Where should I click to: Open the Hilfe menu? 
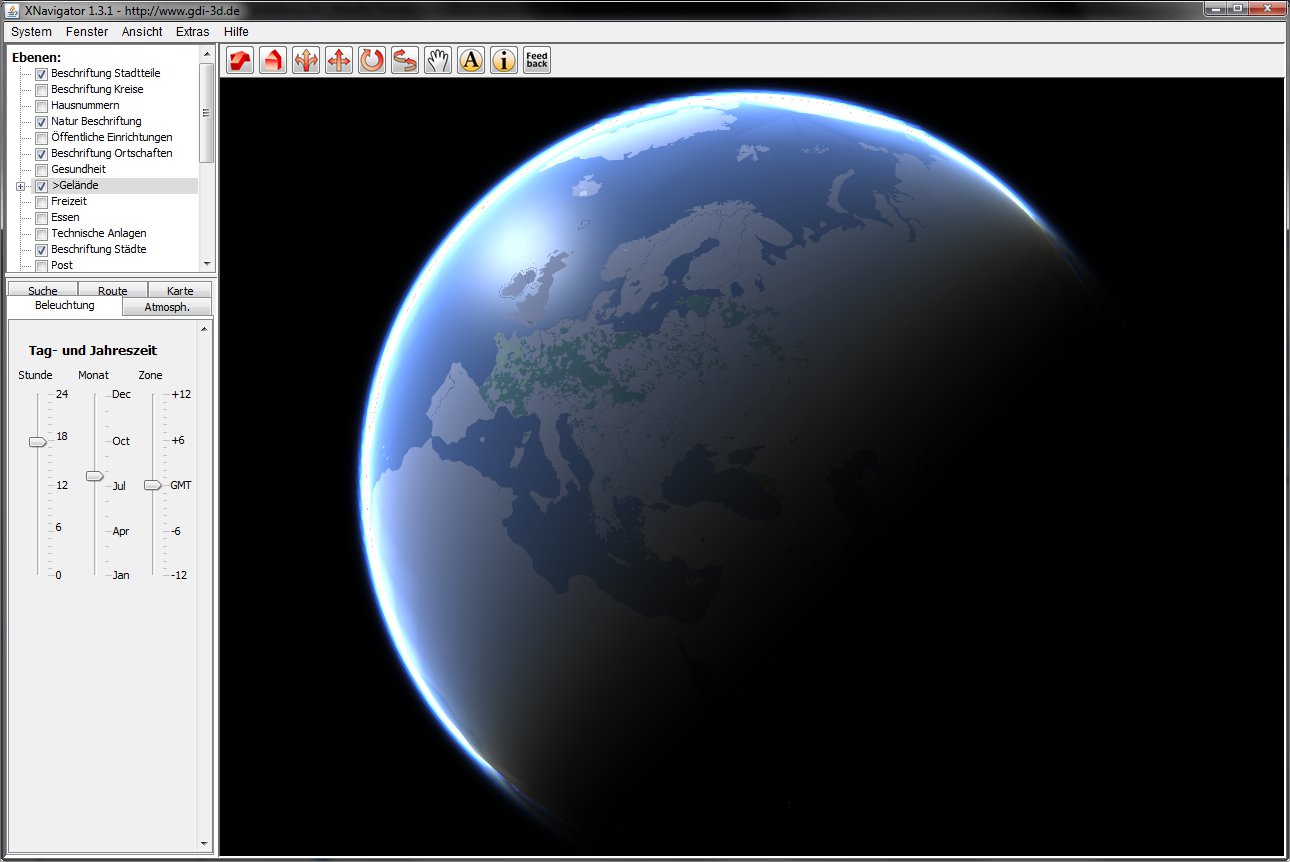pyautogui.click(x=236, y=32)
